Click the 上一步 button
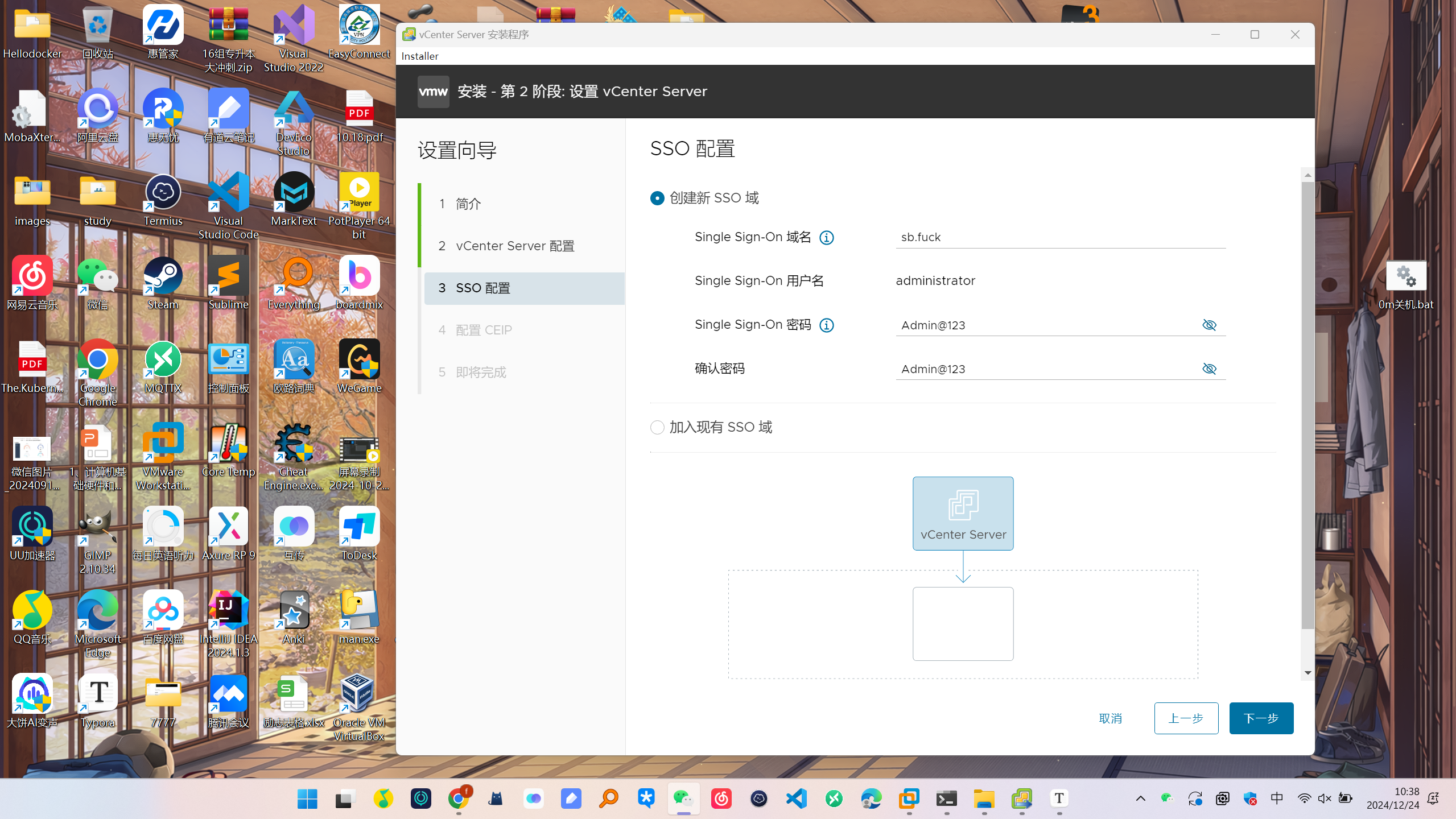This screenshot has width=1456, height=819. (x=1186, y=718)
